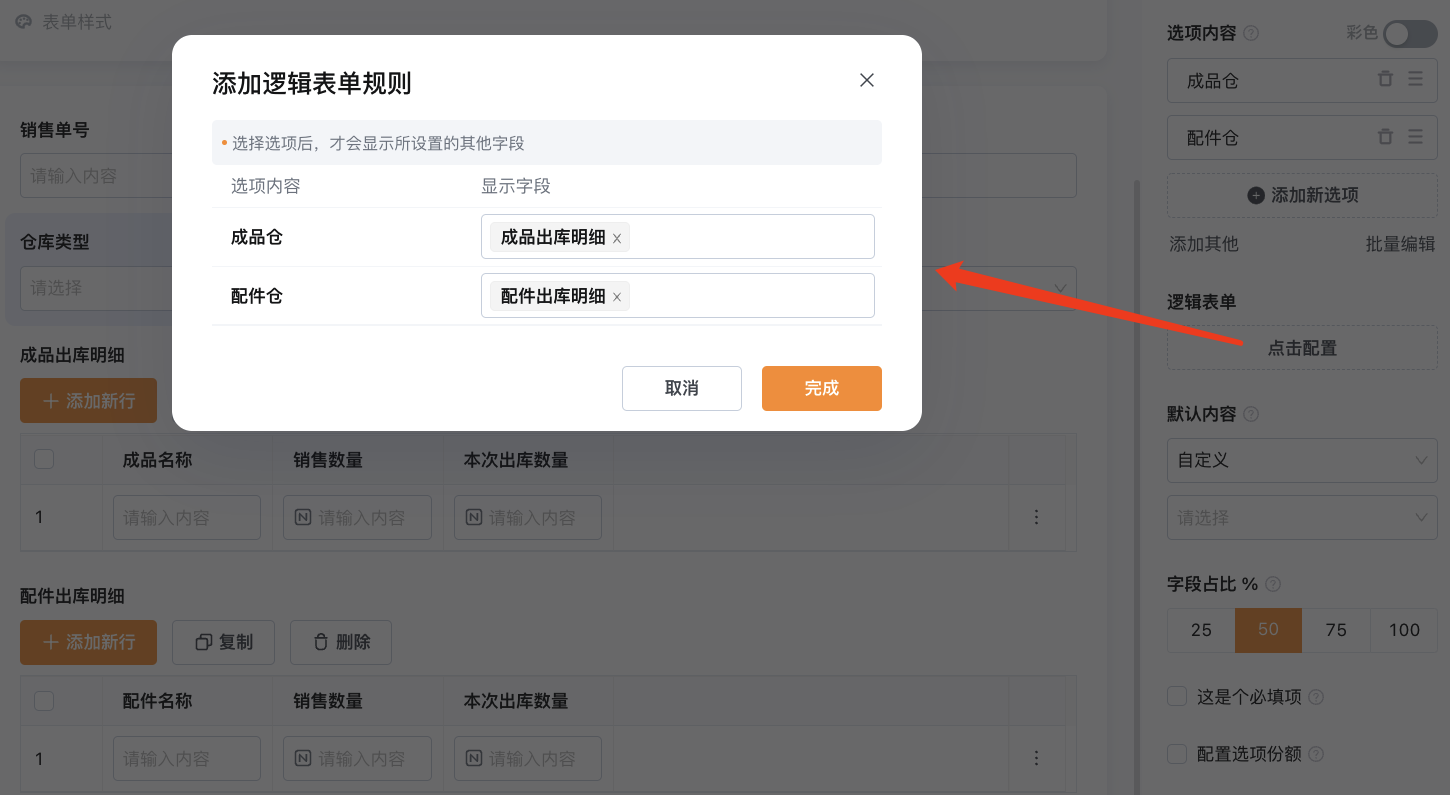This screenshot has width=1450, height=795.
Task: Open row menu in 配件出库明细 table
Action: [1036, 758]
